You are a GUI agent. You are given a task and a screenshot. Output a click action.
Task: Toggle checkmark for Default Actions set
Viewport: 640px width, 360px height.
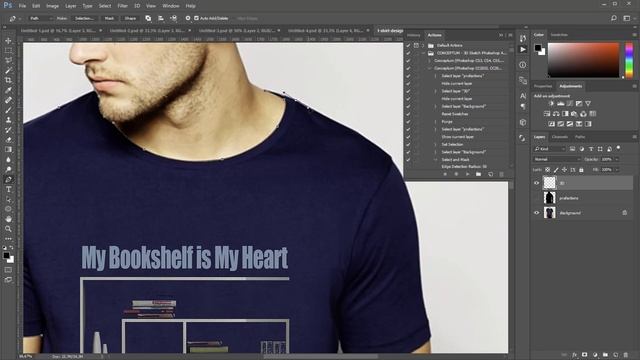pos(408,45)
